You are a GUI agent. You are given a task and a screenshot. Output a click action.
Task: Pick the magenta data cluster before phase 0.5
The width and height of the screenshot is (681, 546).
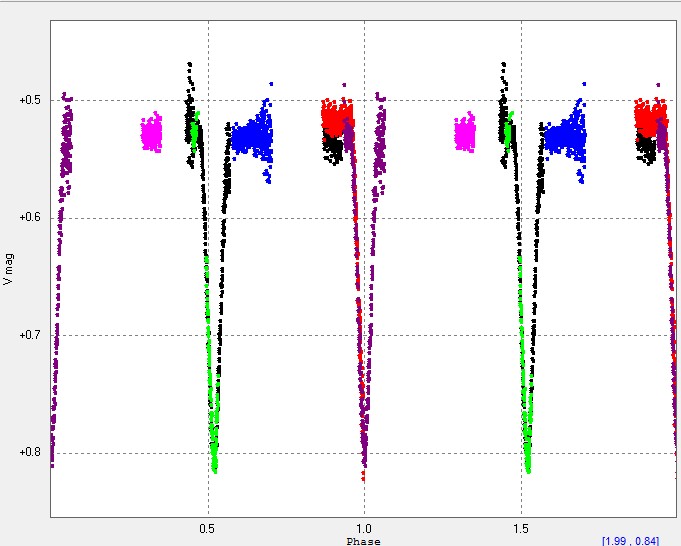pyautogui.click(x=151, y=132)
